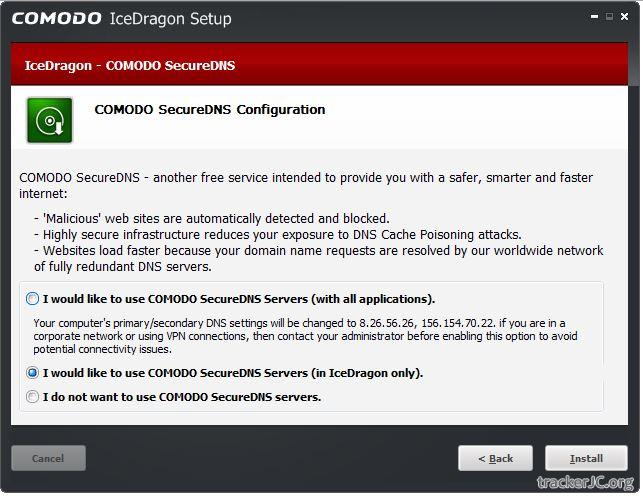Select do not want SecureDNS servers
Viewport: 643px width, 498px height.
[x=33, y=397]
